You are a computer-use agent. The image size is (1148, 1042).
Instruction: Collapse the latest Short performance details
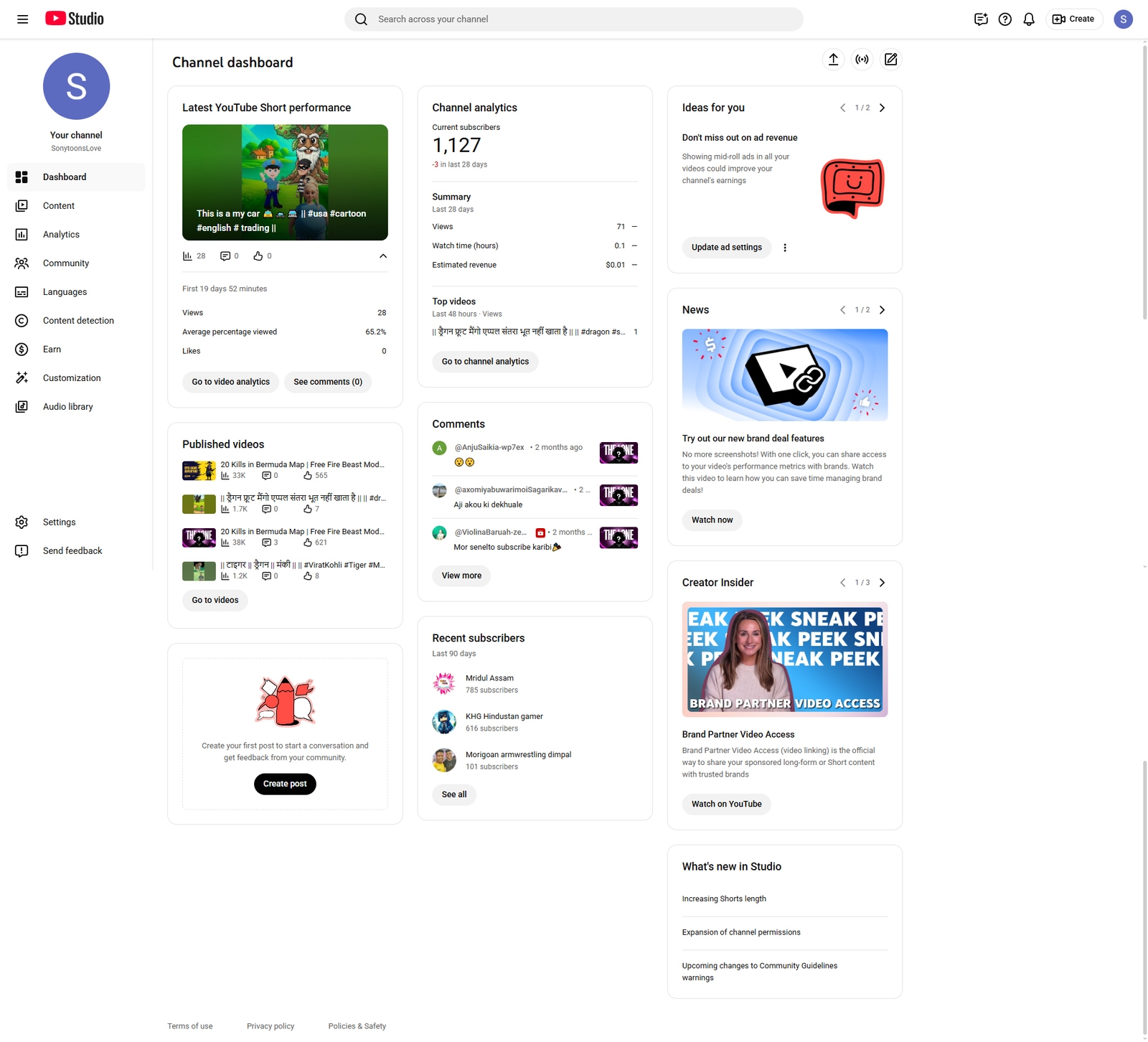(383, 256)
